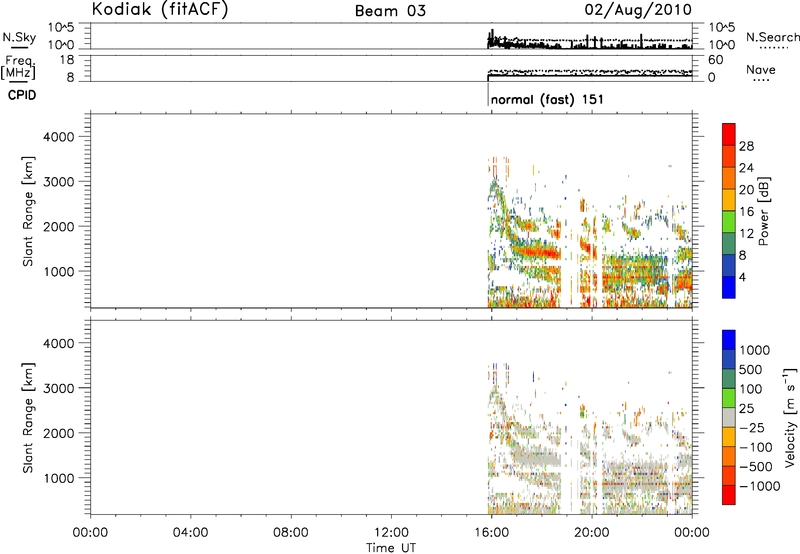Viewport: 800px width, 554px height.
Task: Click velocity colorbar label 500
Action: tap(751, 369)
